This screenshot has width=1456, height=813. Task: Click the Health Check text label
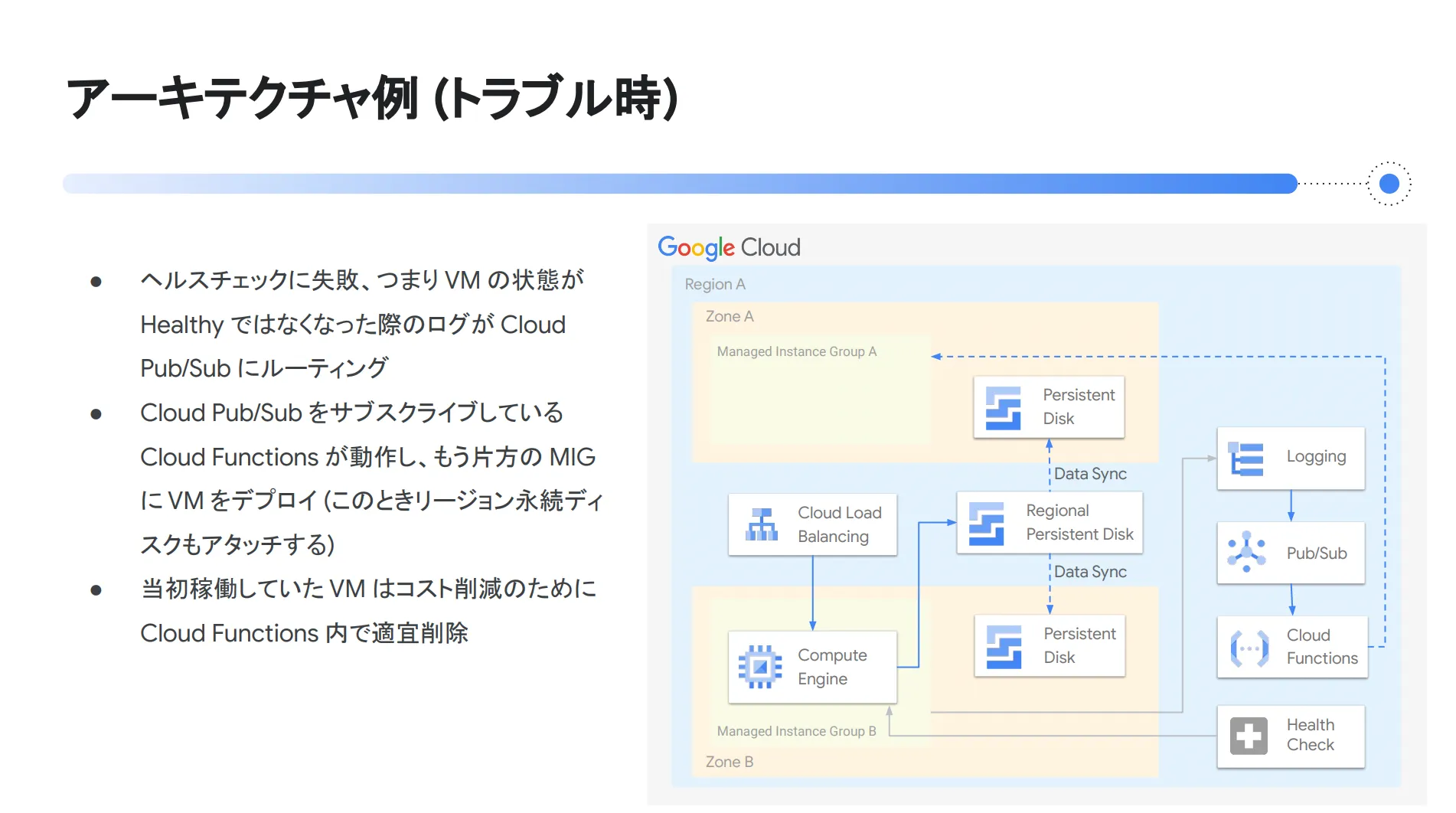point(1311,735)
